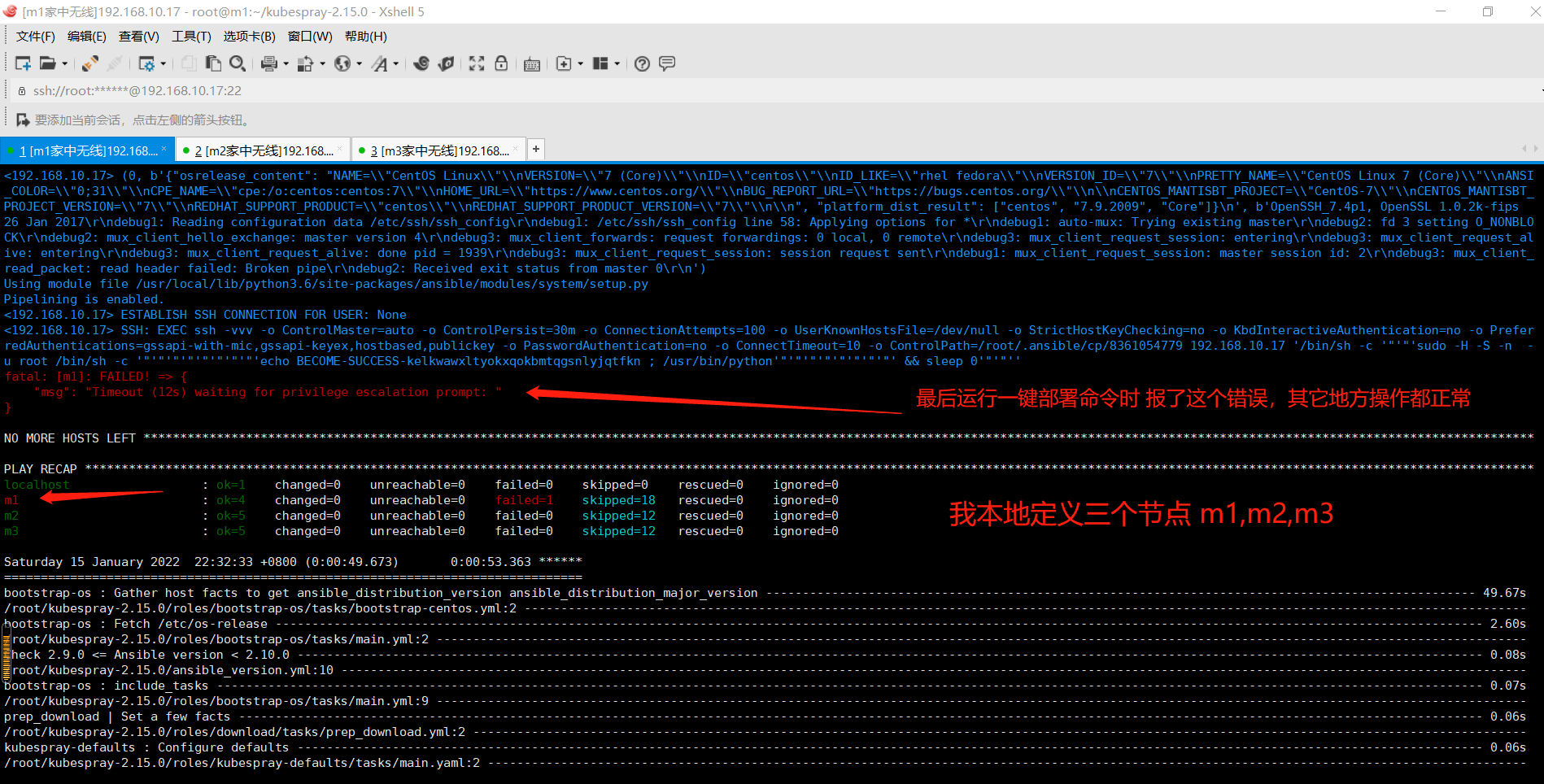Click 'NO MORE HOSTS LEFT' text
This screenshot has height=784, width=1544.
70,438
